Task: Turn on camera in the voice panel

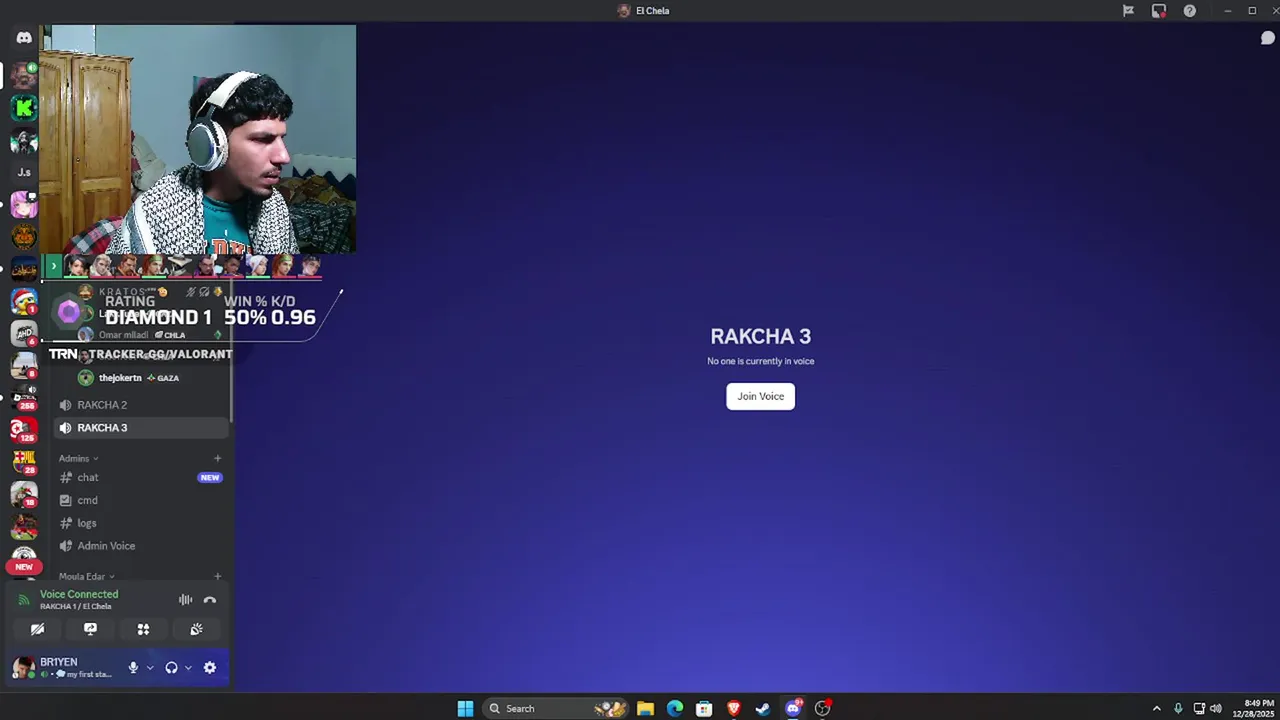Action: [37, 629]
